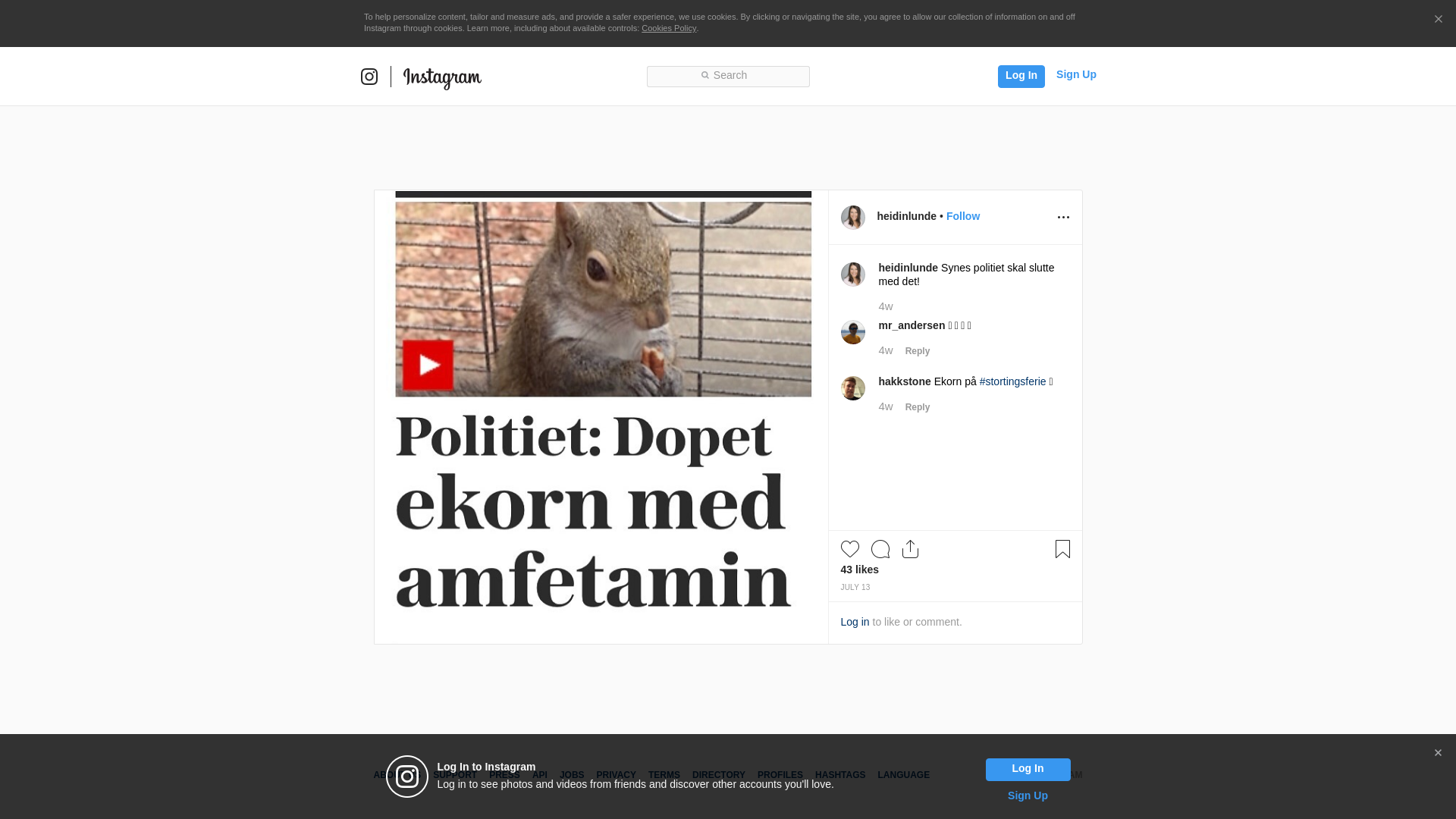Like the post with heart icon
Screen dimensions: 1456x819
tap(850, 549)
